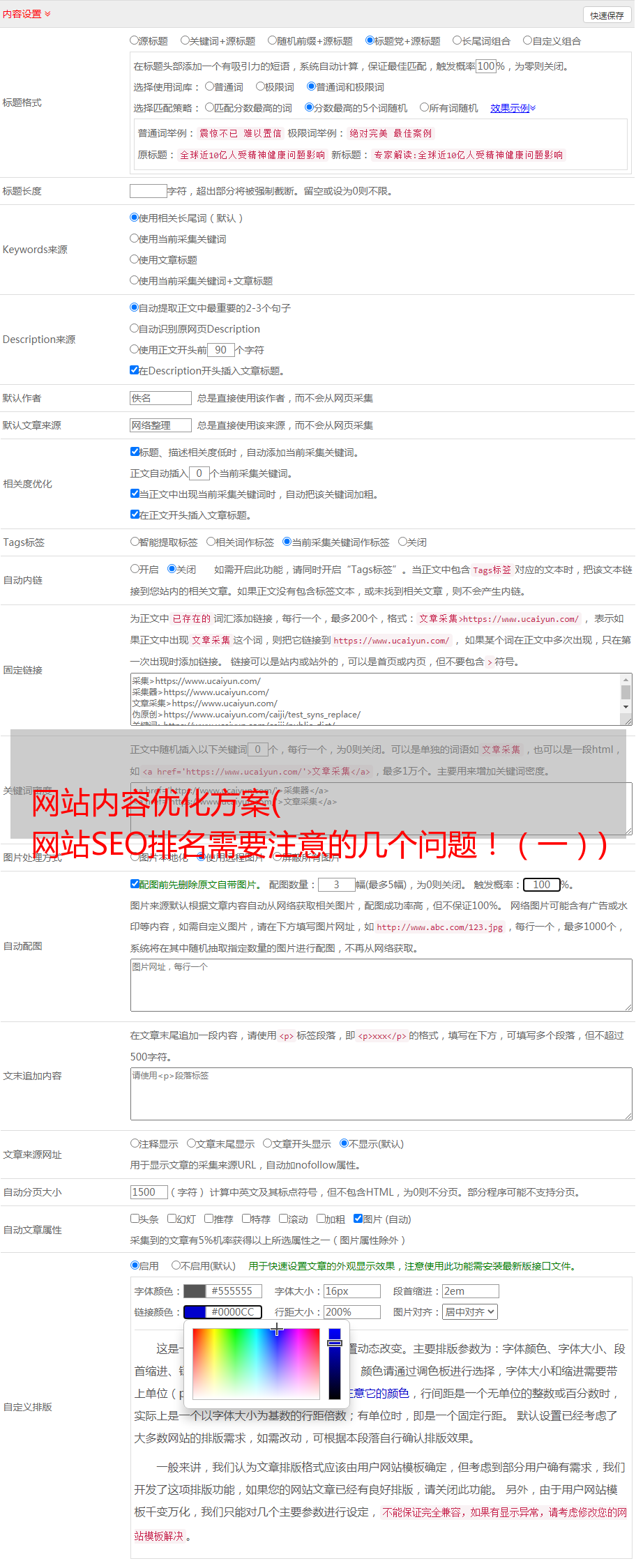
Task: Open the 图片对齐 dropdown
Action: point(471,1312)
